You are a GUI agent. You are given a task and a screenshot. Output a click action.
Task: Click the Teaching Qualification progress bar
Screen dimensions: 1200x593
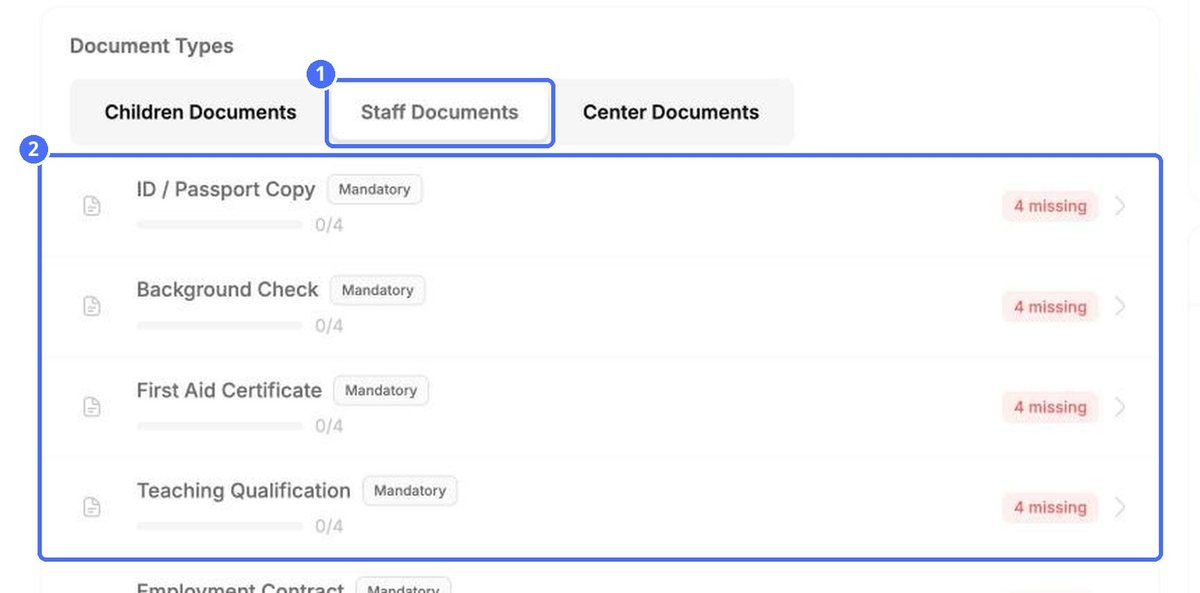point(220,526)
